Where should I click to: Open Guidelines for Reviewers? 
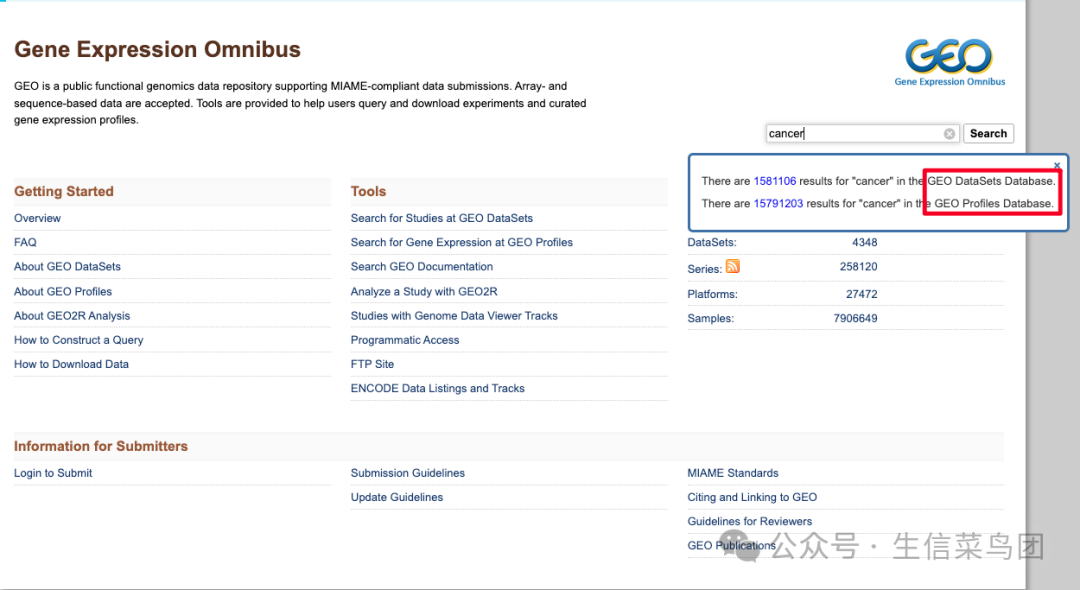749,521
